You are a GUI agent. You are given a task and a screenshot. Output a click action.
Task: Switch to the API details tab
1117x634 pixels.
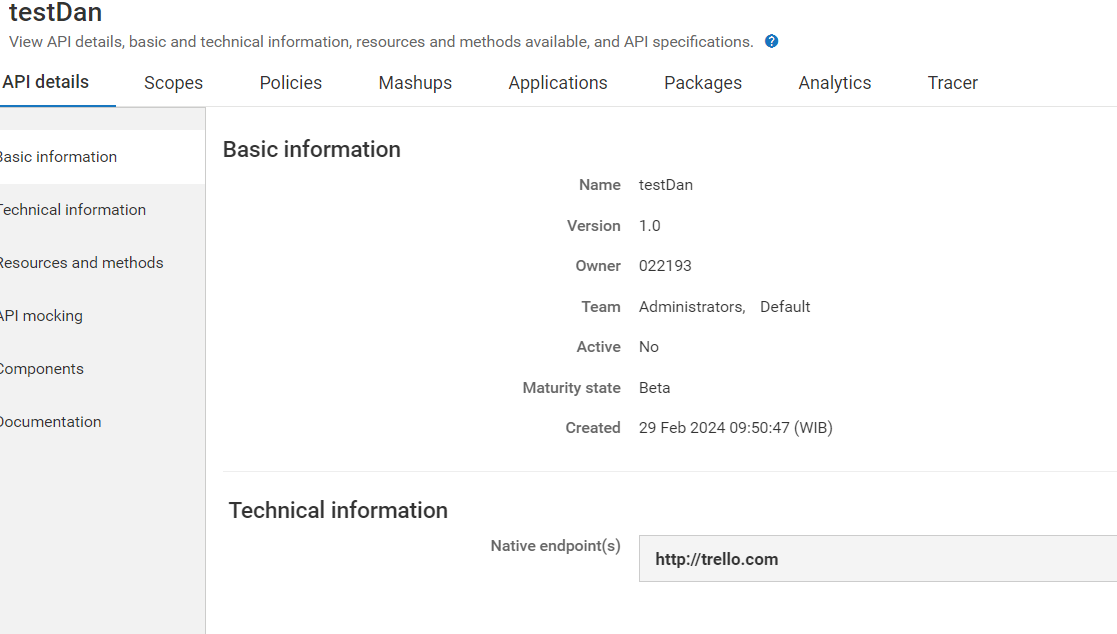46,82
